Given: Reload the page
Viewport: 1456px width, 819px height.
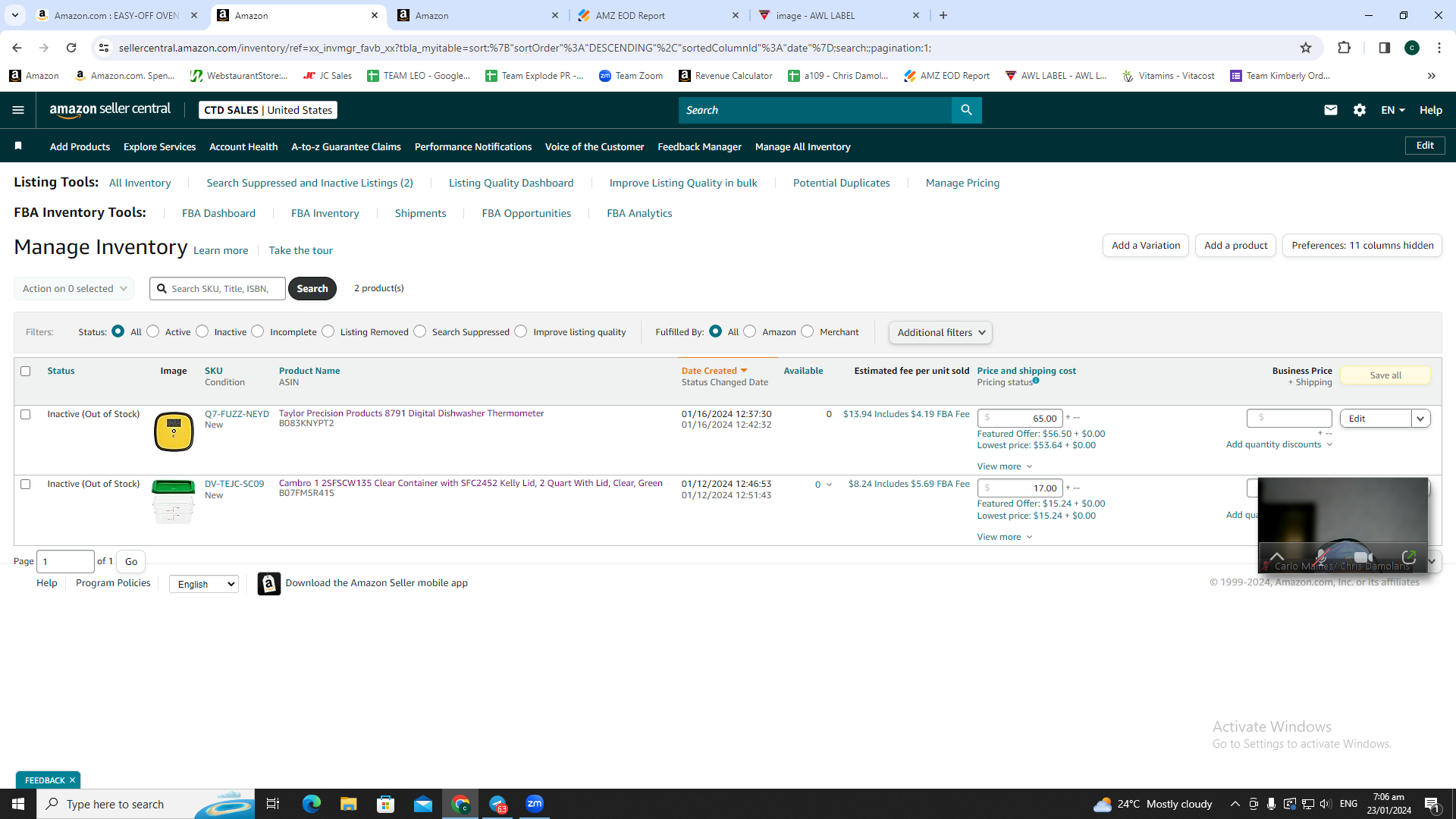Looking at the screenshot, I should [x=71, y=48].
